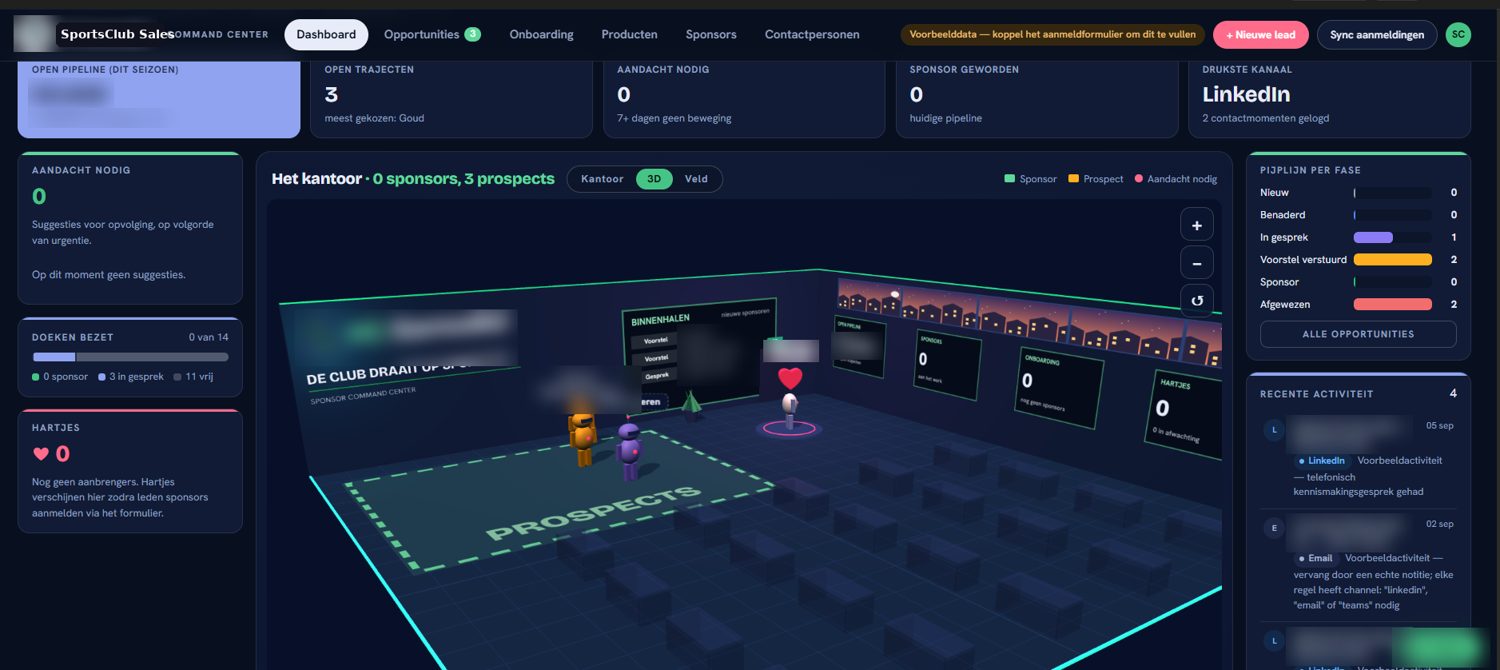Viewport: 1500px width, 670px height.
Task: Zoom in the 3D office view
Action: coord(1196,224)
